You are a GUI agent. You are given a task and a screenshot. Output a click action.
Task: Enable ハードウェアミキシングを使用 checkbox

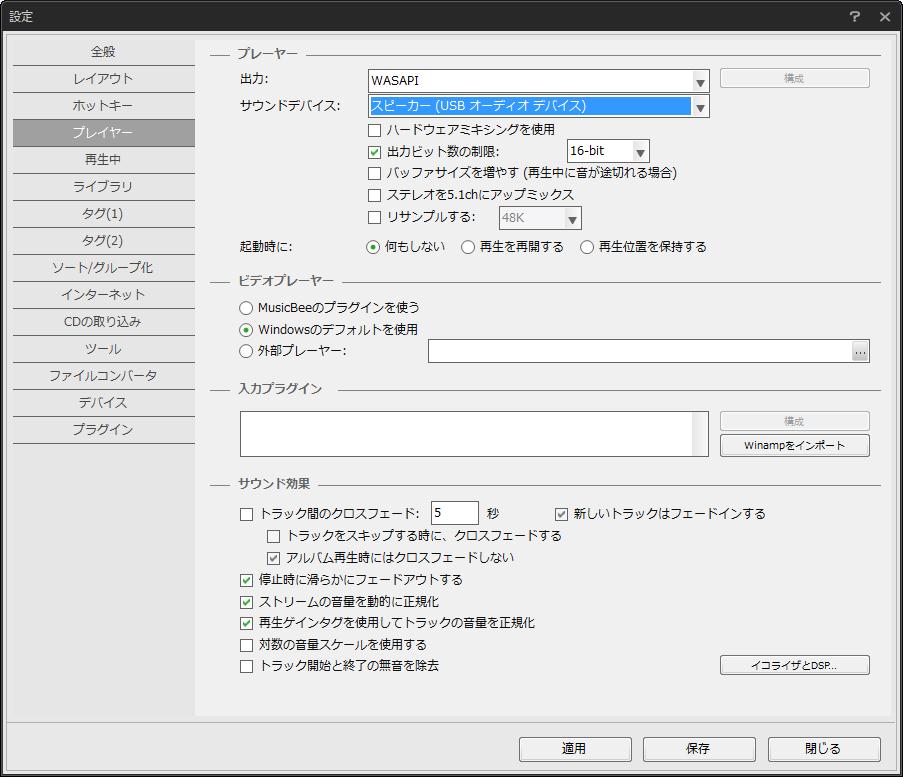(x=374, y=130)
